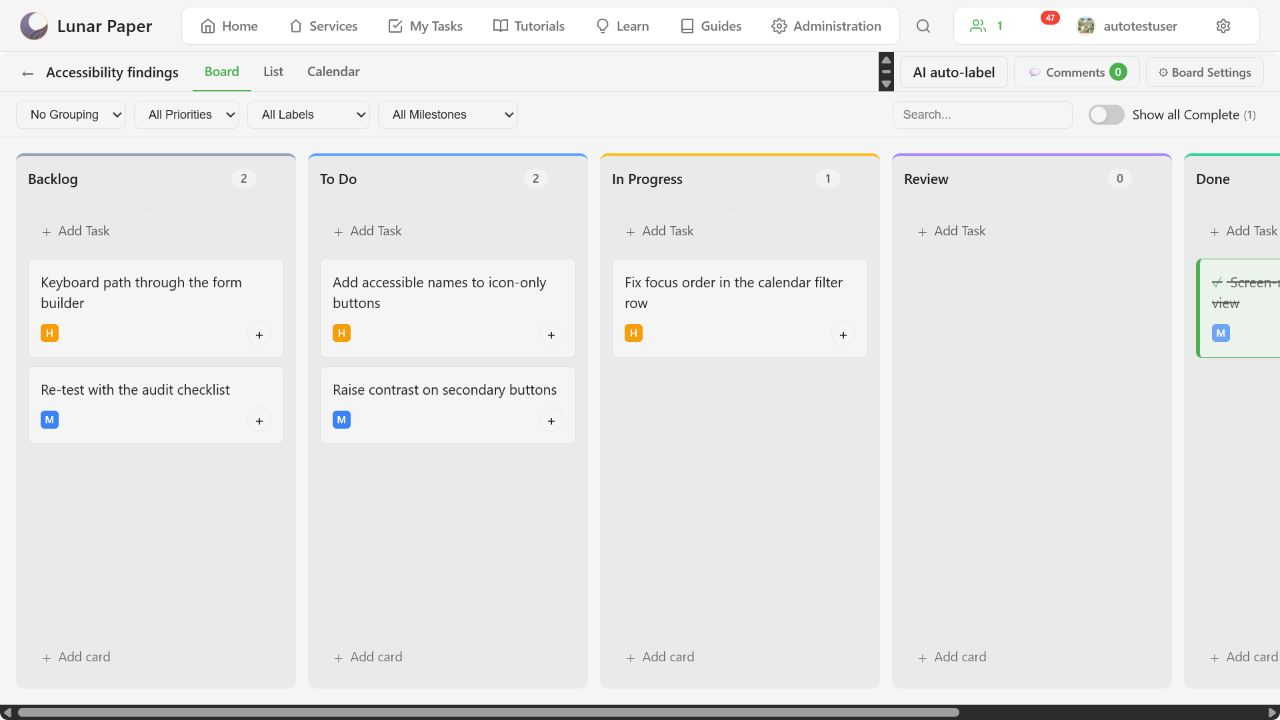The height and width of the screenshot is (720, 1280).
Task: Click Add card under the To Do column
Action: pyautogui.click(x=448, y=657)
